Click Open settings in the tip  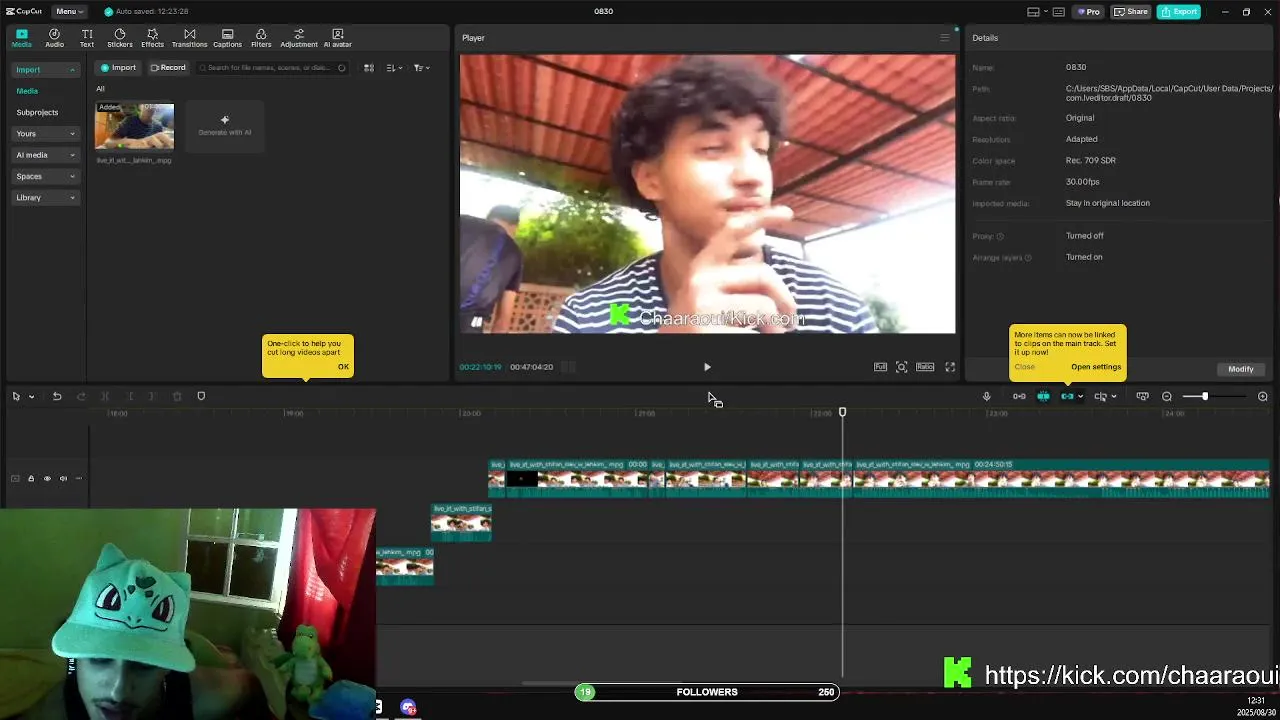click(x=1096, y=367)
